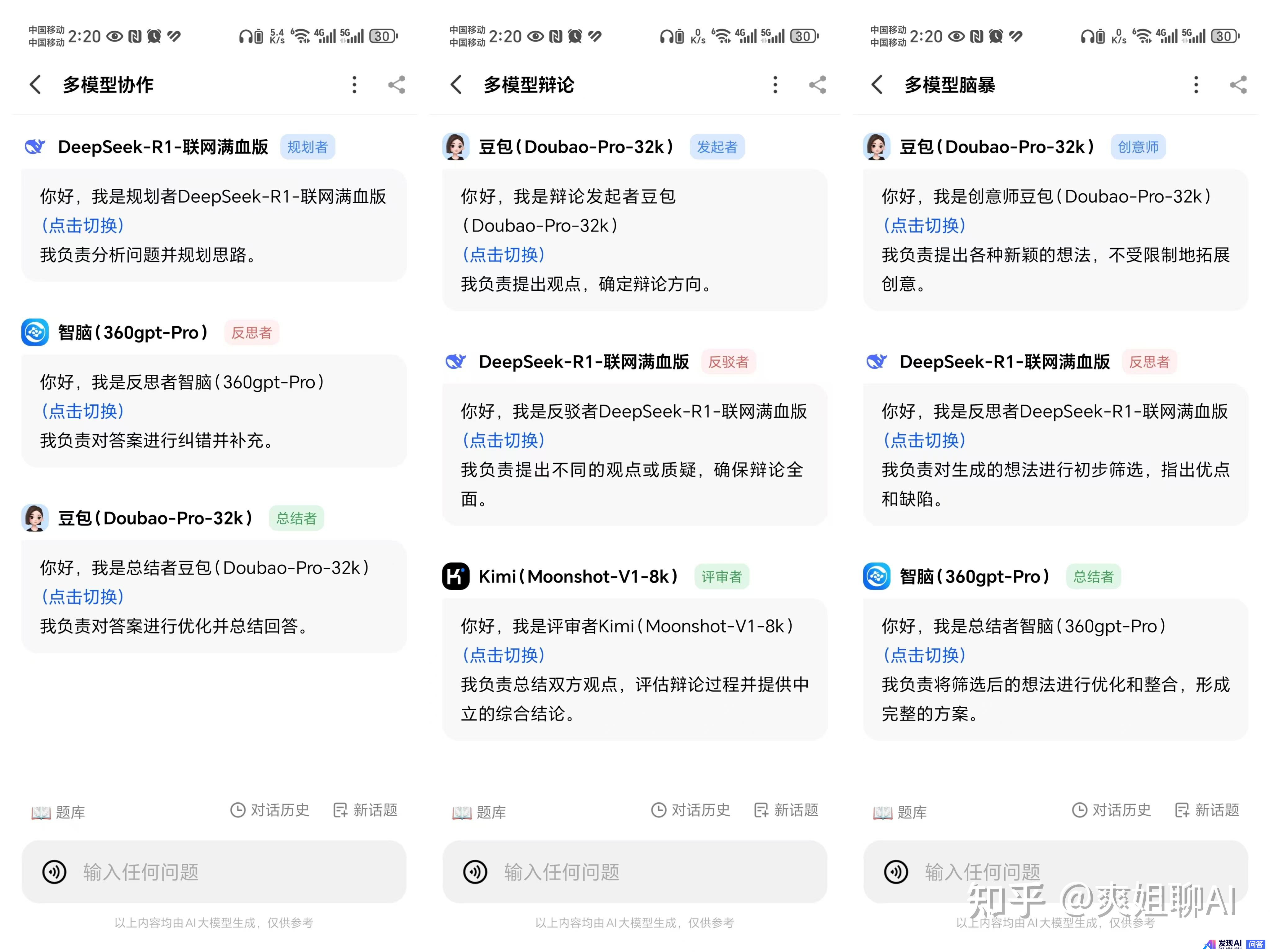Viewport: 1270px width, 952px height.
Task: Start 新话题 in 多模型脑暴
Action: coord(1207,810)
